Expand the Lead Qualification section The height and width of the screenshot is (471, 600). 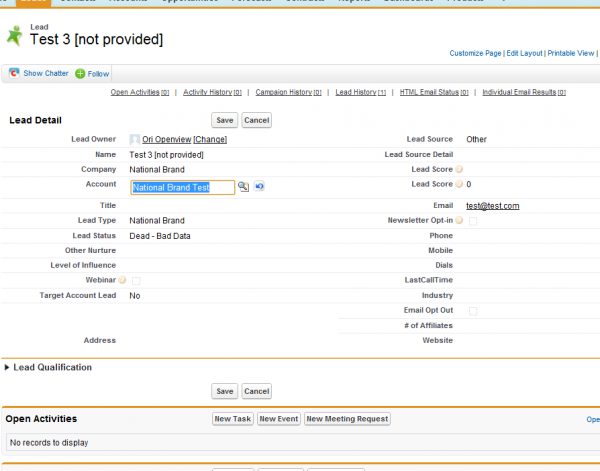tap(7, 367)
